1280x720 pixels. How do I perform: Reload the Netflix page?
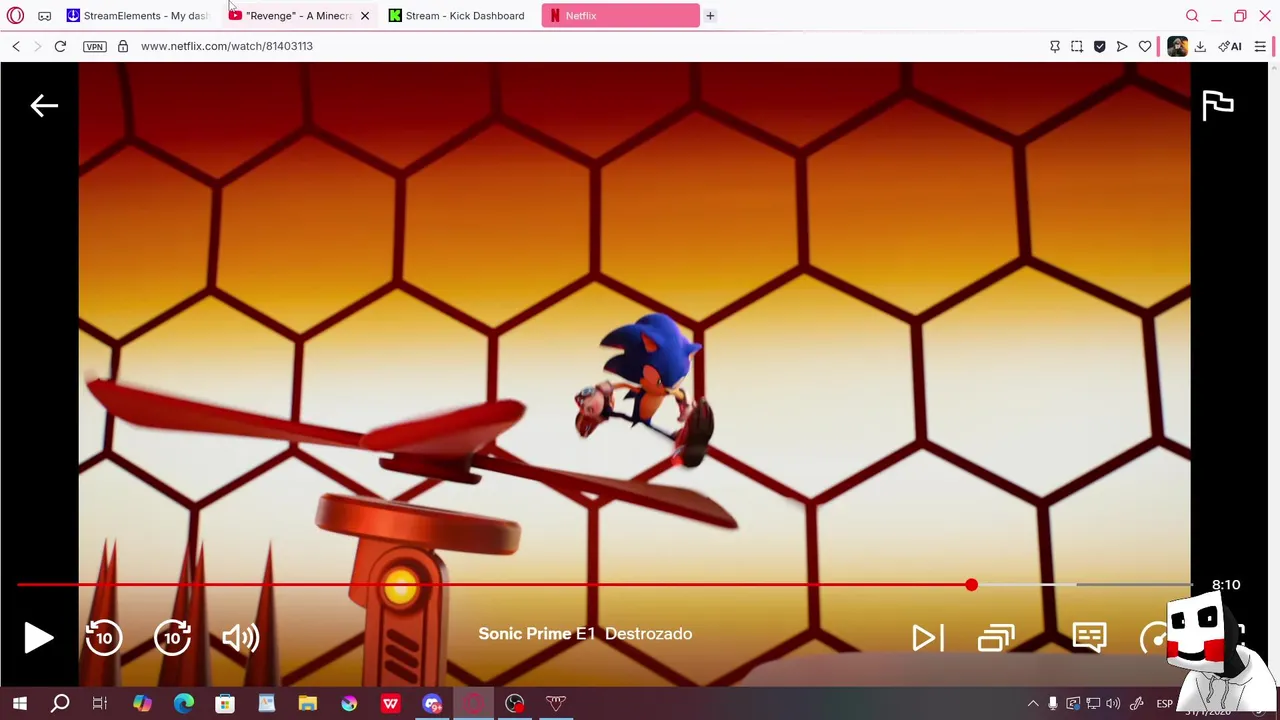(60, 46)
